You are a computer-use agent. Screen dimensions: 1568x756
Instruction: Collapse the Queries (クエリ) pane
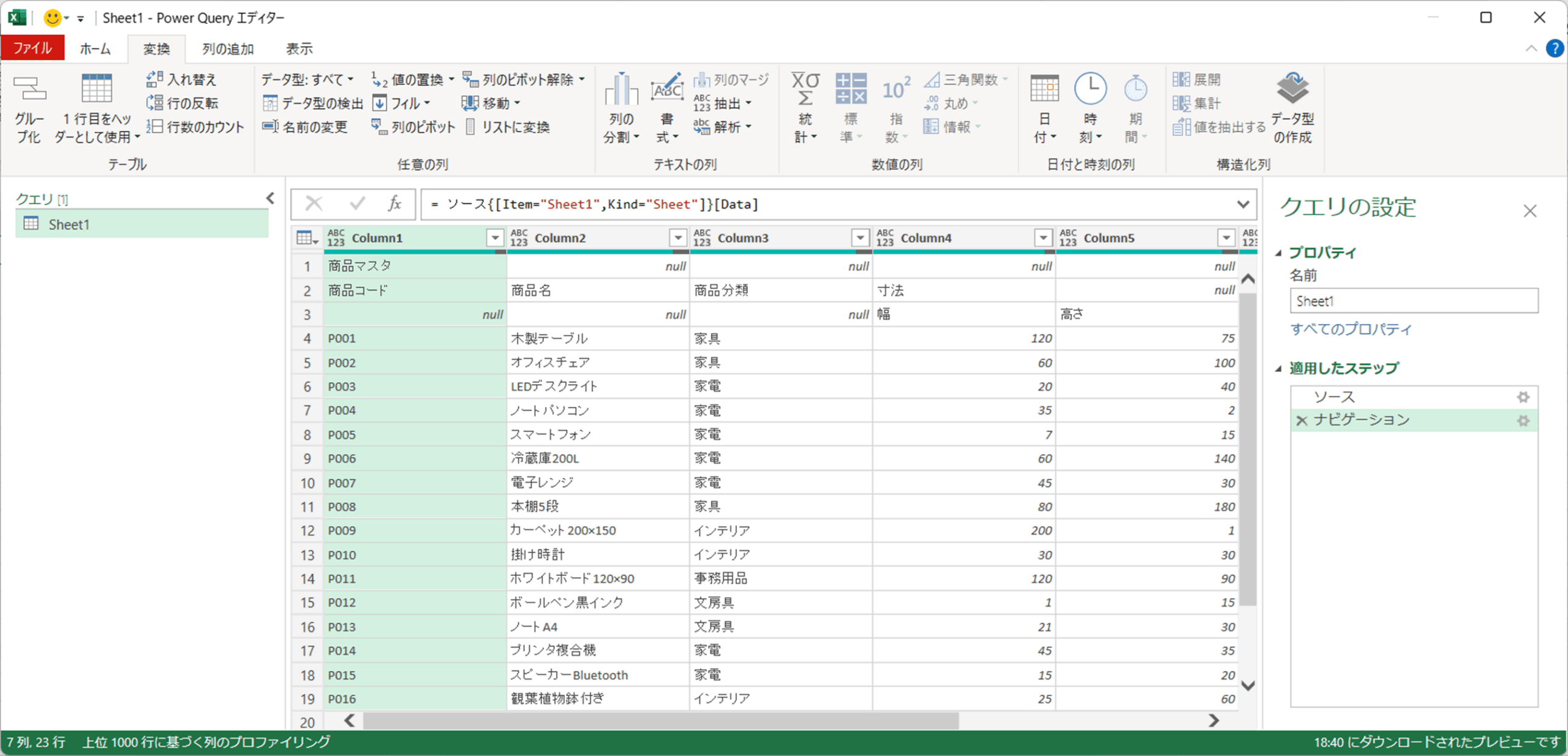pos(271,198)
